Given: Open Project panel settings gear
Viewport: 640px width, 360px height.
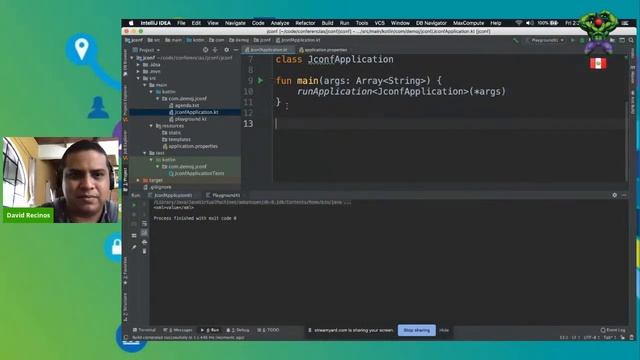Looking at the screenshot, I should tap(227, 50).
